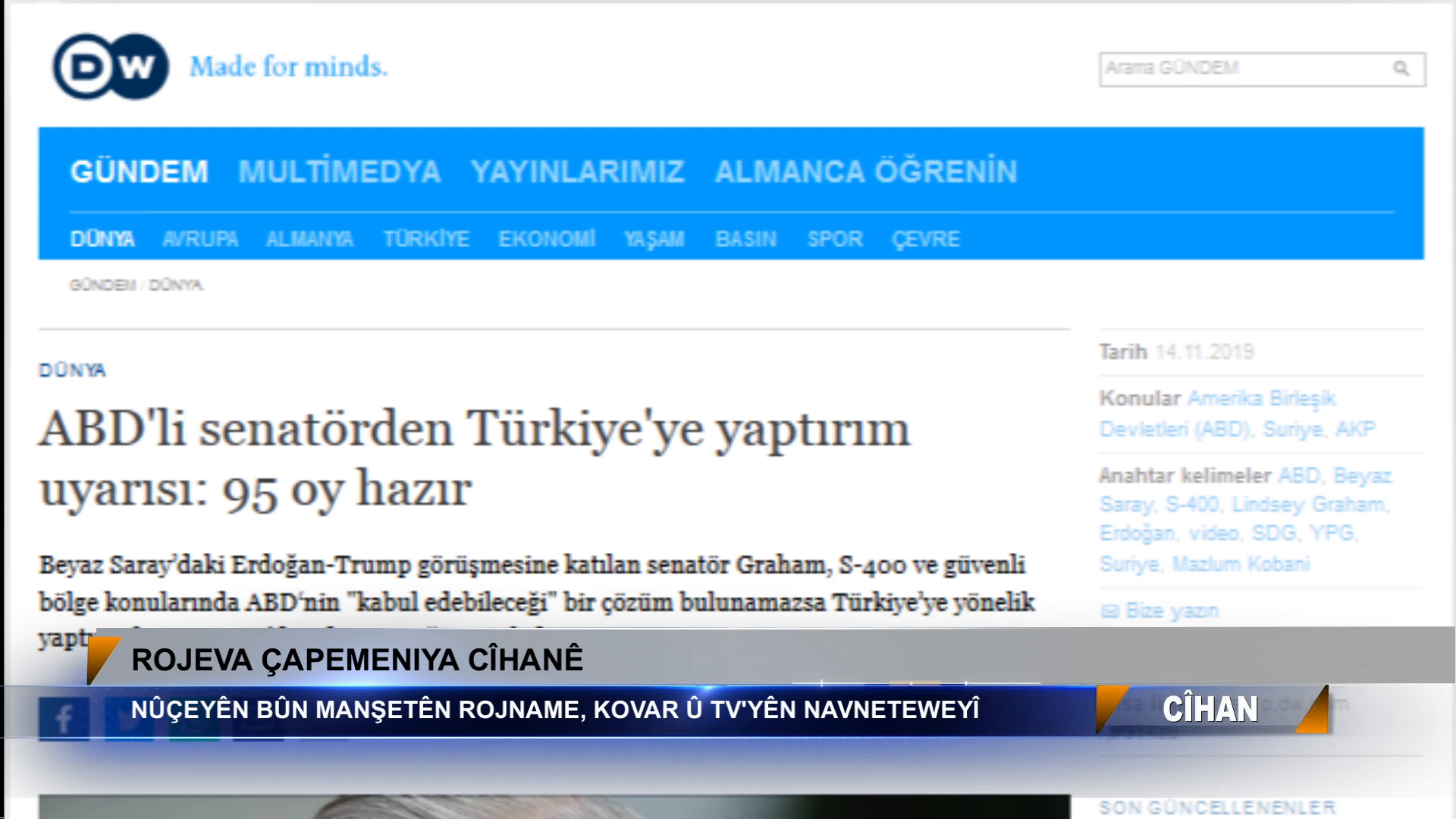
Task: Click the search magnifier icon
Action: (x=1401, y=69)
